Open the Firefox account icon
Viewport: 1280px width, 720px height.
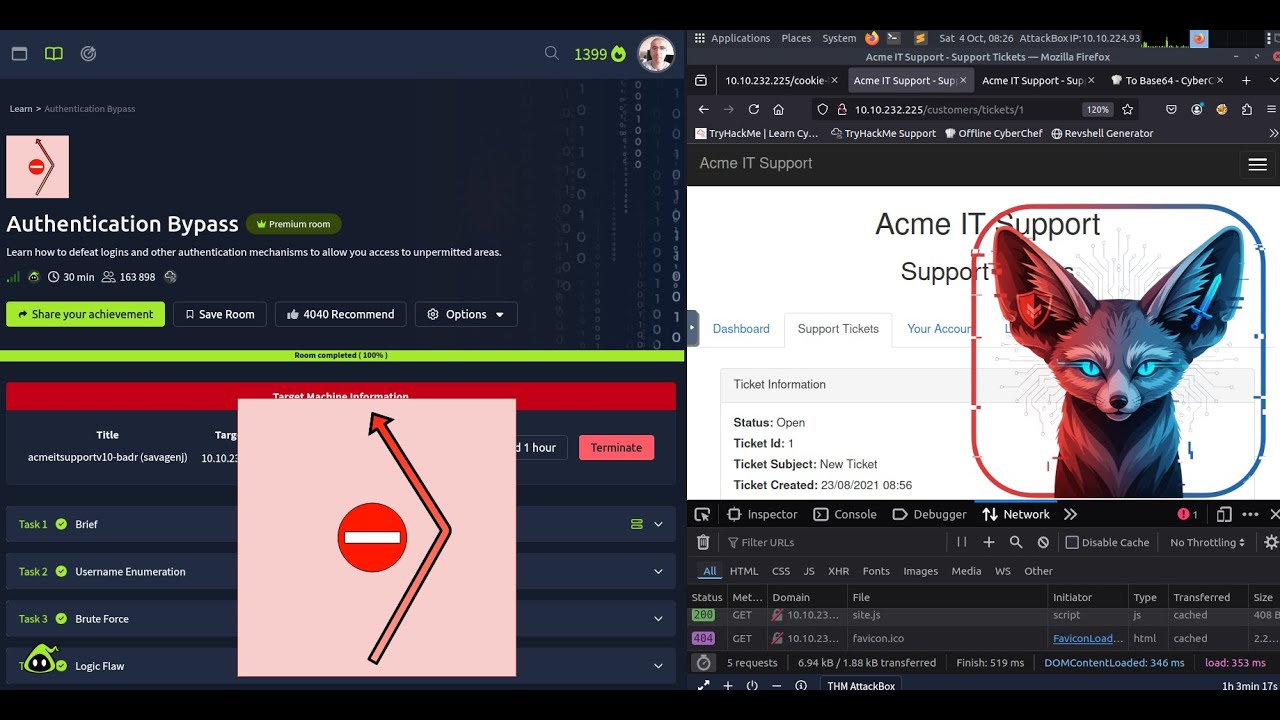coord(1196,109)
